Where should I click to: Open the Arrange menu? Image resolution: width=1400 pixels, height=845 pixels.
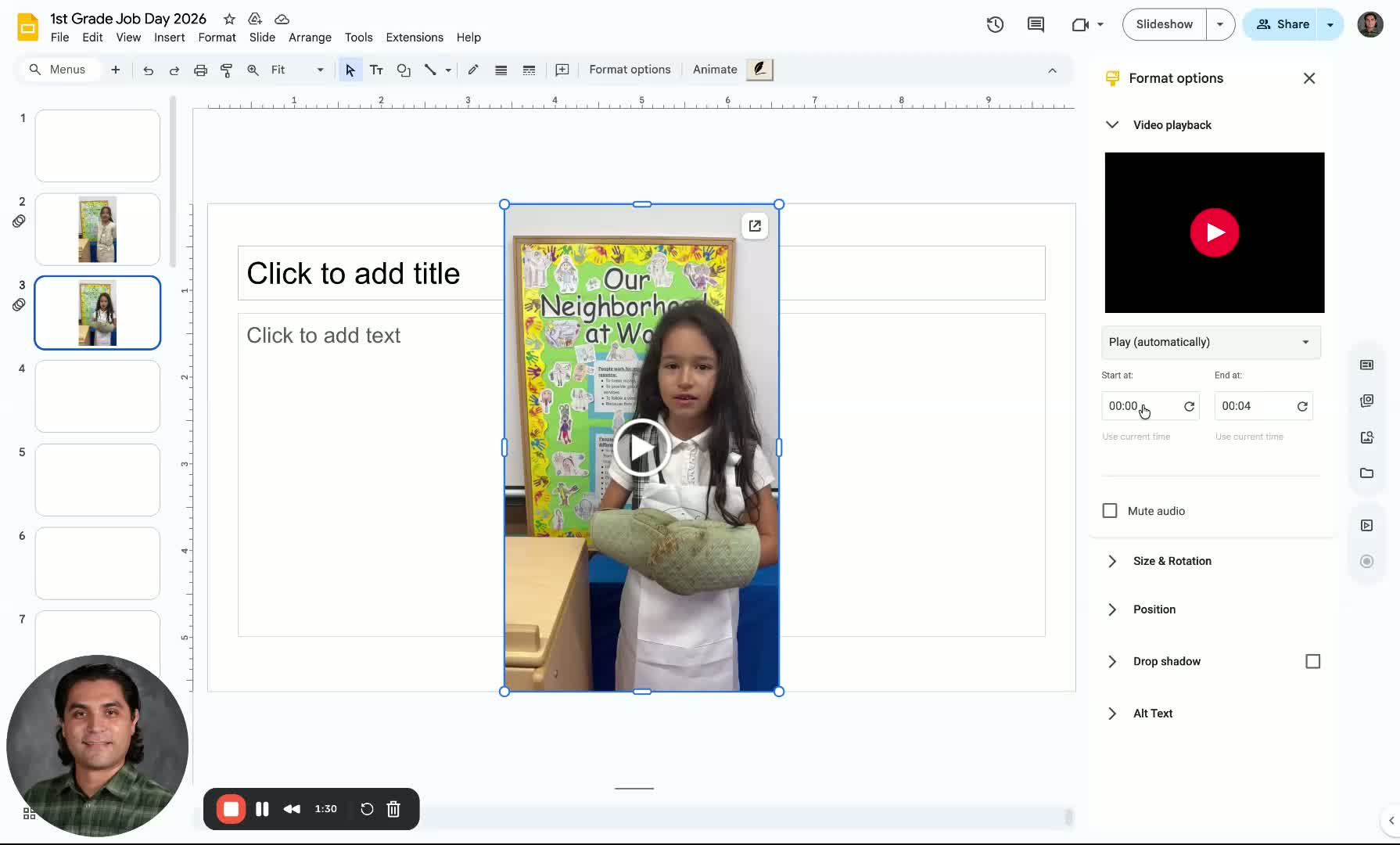(310, 38)
